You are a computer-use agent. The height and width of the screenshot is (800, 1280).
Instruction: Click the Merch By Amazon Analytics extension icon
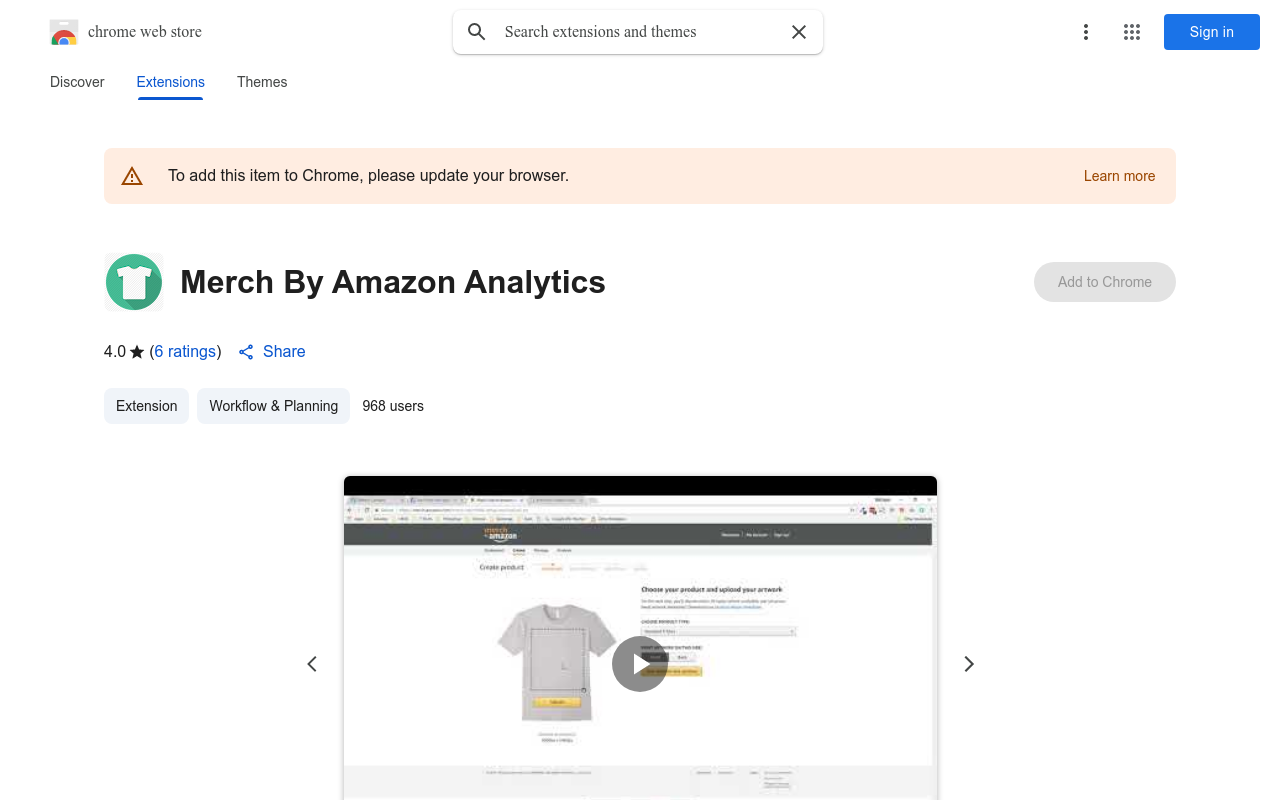coord(133,282)
